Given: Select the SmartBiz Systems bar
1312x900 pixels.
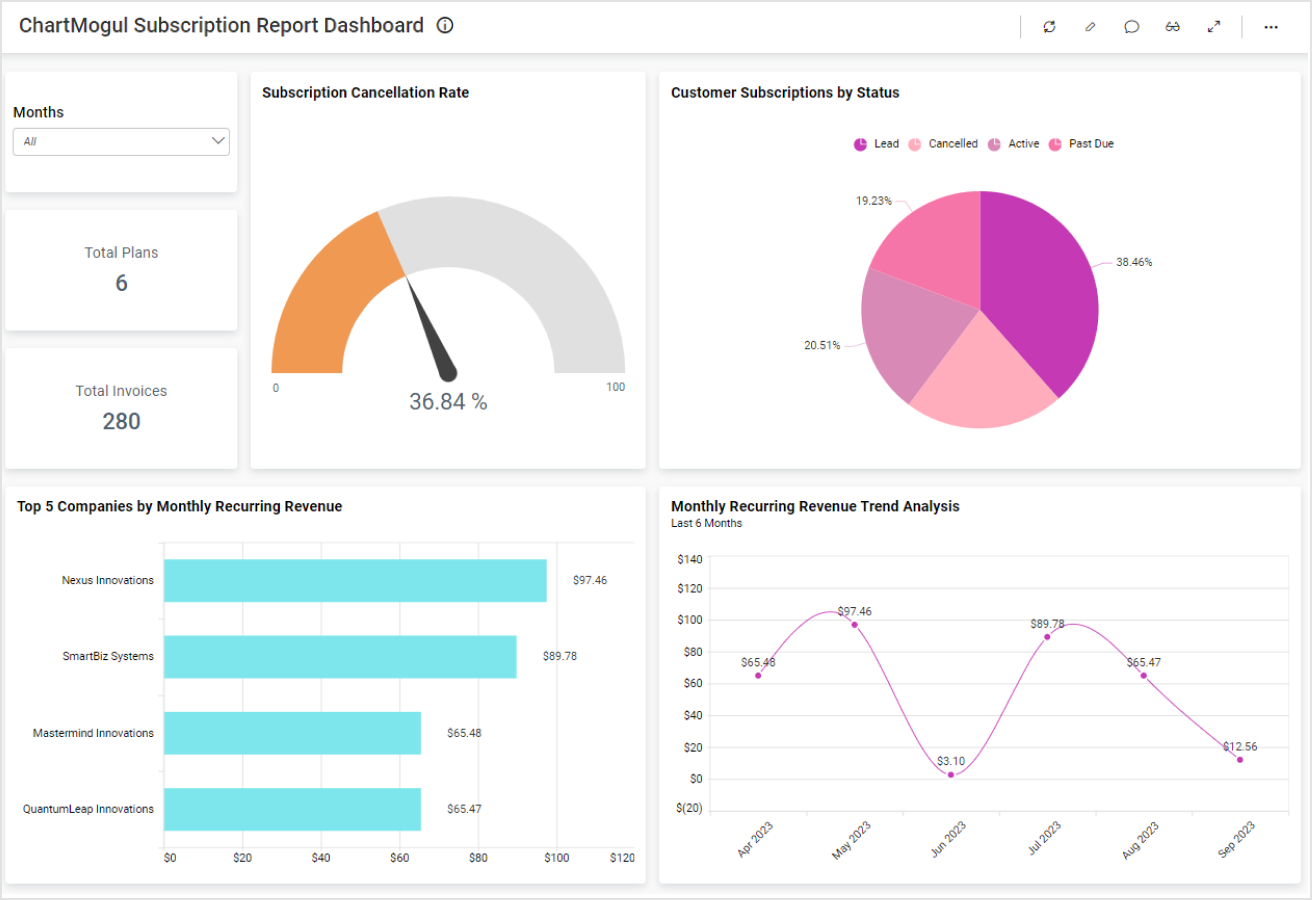Looking at the screenshot, I should tap(340, 656).
